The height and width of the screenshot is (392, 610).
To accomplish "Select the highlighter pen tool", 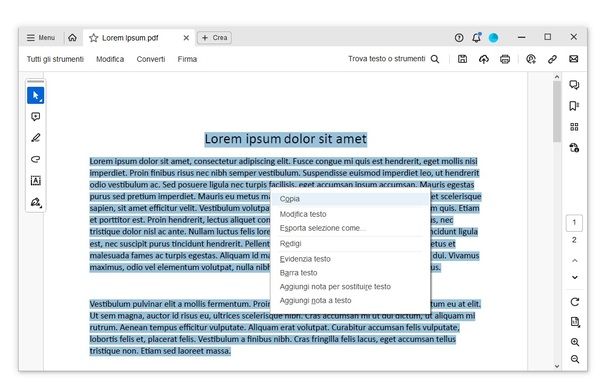I will [x=35, y=138].
